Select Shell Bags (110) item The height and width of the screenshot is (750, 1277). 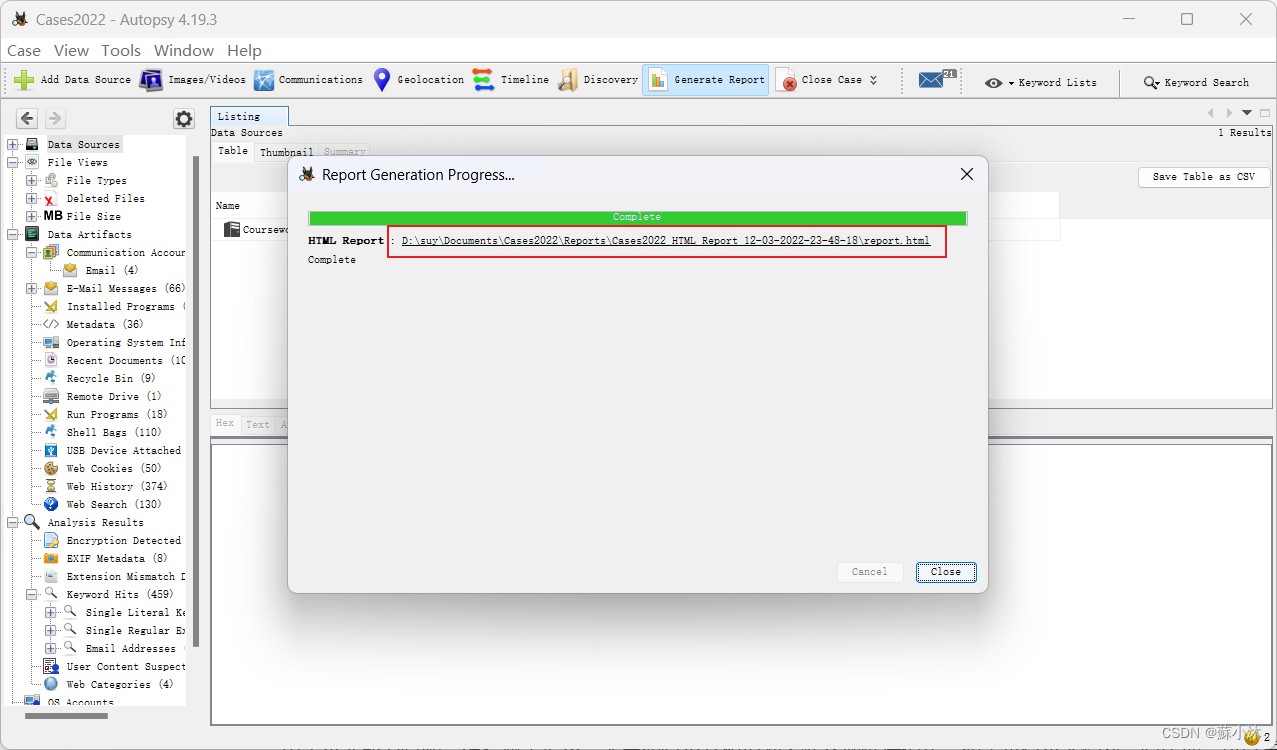[114, 433]
